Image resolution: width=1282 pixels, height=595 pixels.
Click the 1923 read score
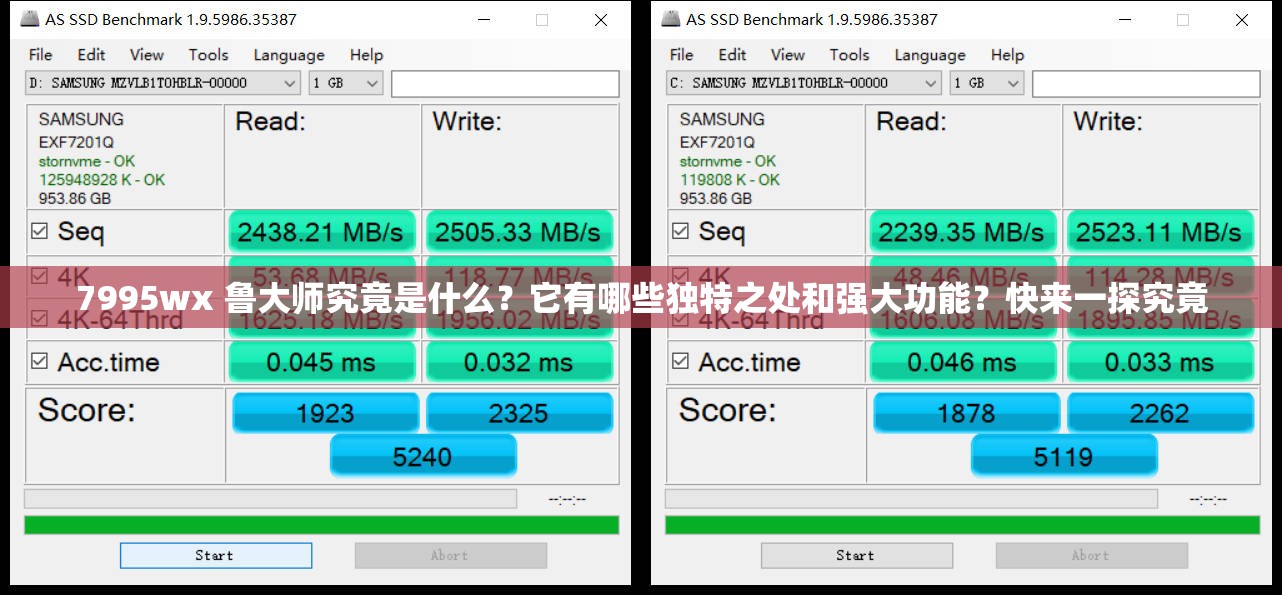click(x=325, y=412)
